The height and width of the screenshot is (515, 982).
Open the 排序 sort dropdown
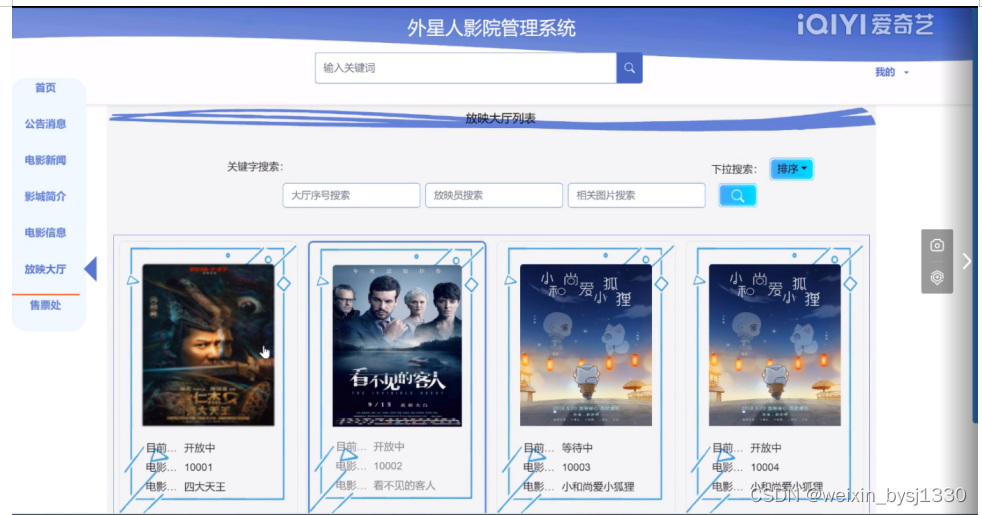pyautogui.click(x=792, y=169)
